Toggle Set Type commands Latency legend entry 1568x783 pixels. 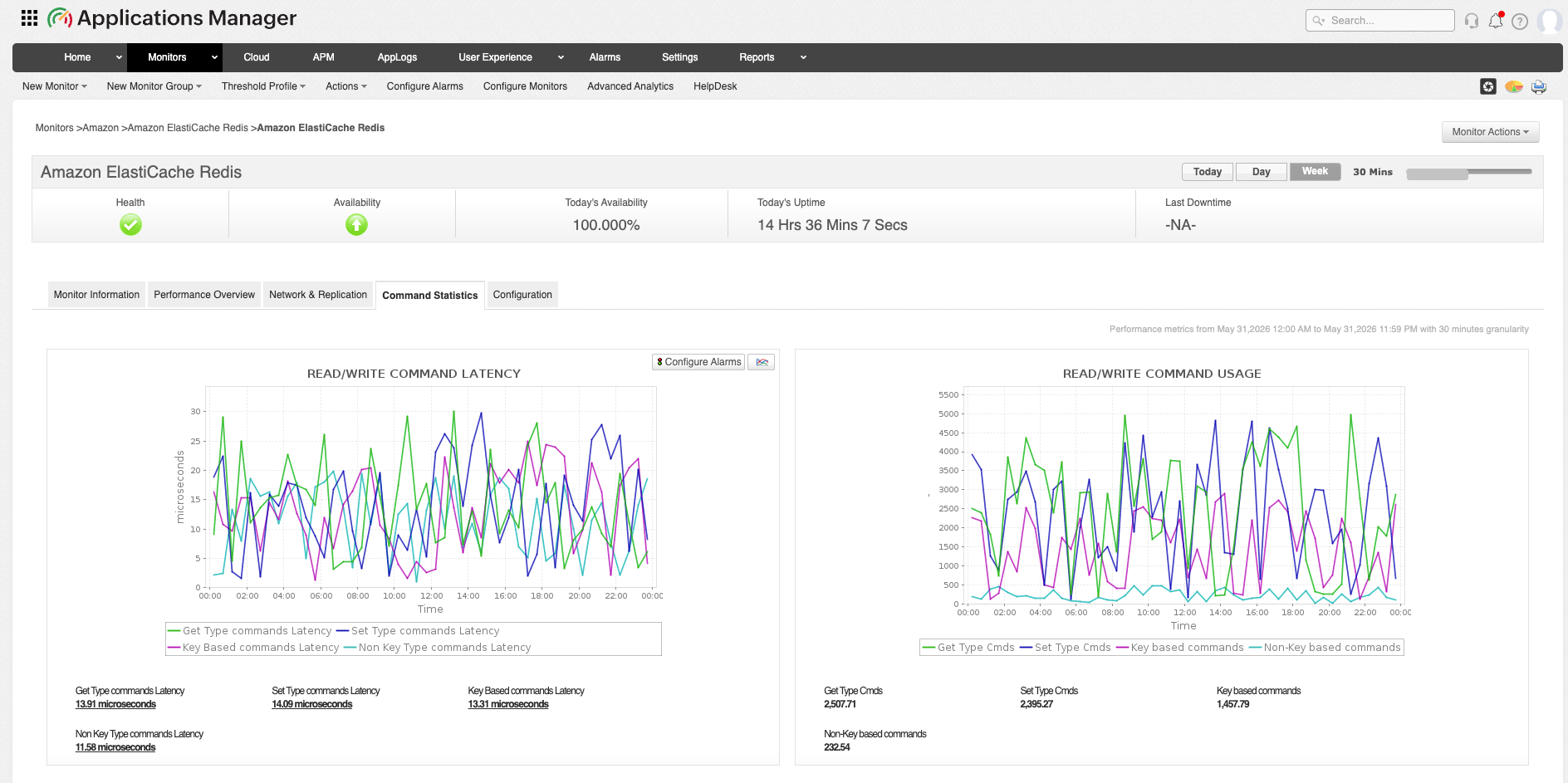[418, 631]
